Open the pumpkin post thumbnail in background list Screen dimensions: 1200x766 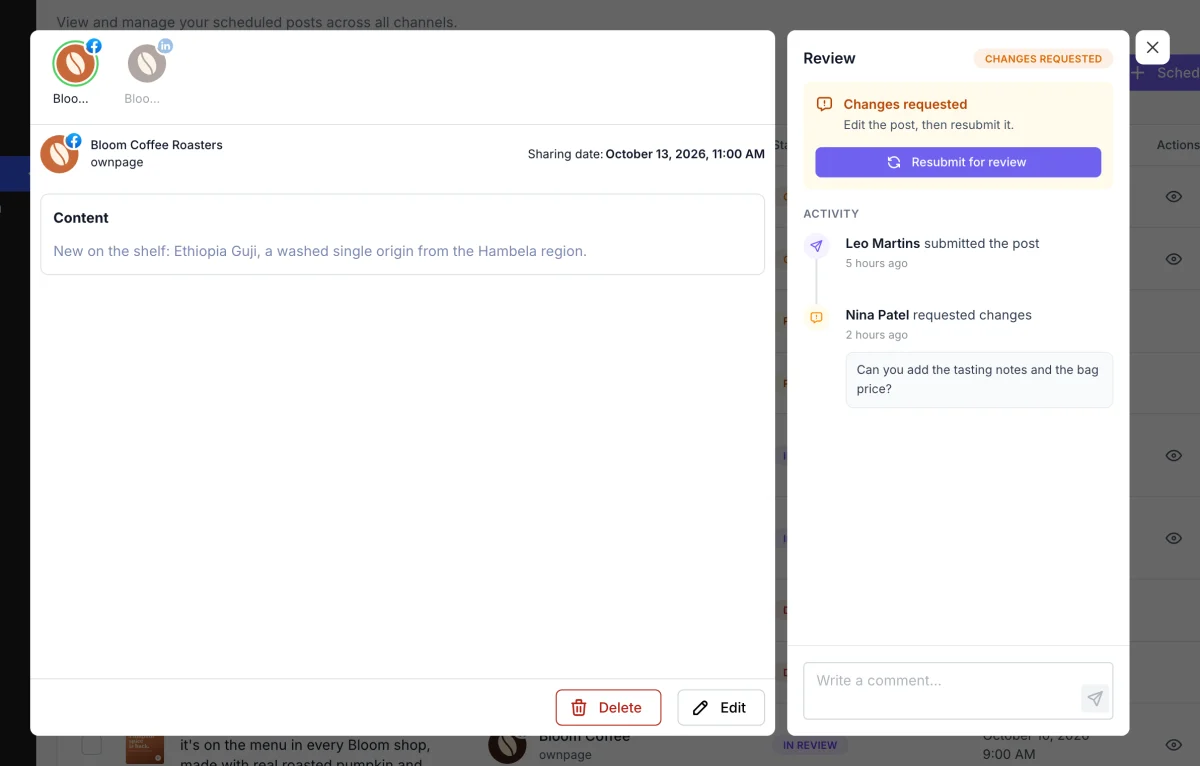[144, 748]
